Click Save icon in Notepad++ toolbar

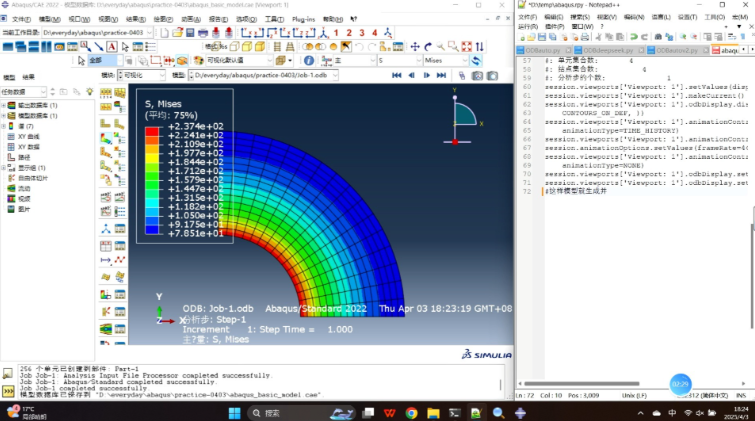pyautogui.click(x=542, y=37)
